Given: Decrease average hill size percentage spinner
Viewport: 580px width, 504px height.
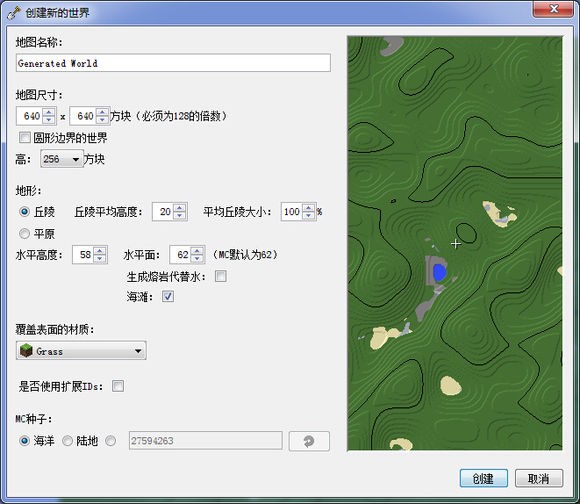Looking at the screenshot, I should [x=308, y=216].
